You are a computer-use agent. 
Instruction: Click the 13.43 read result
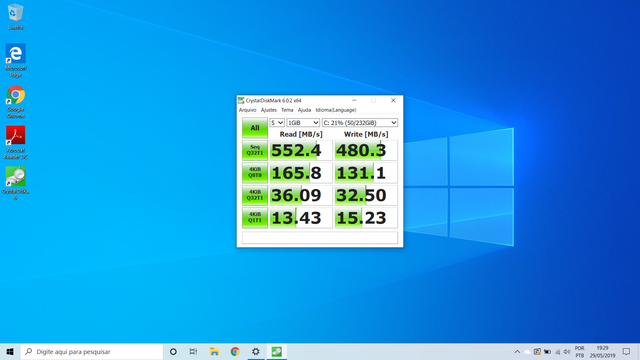[301, 218]
